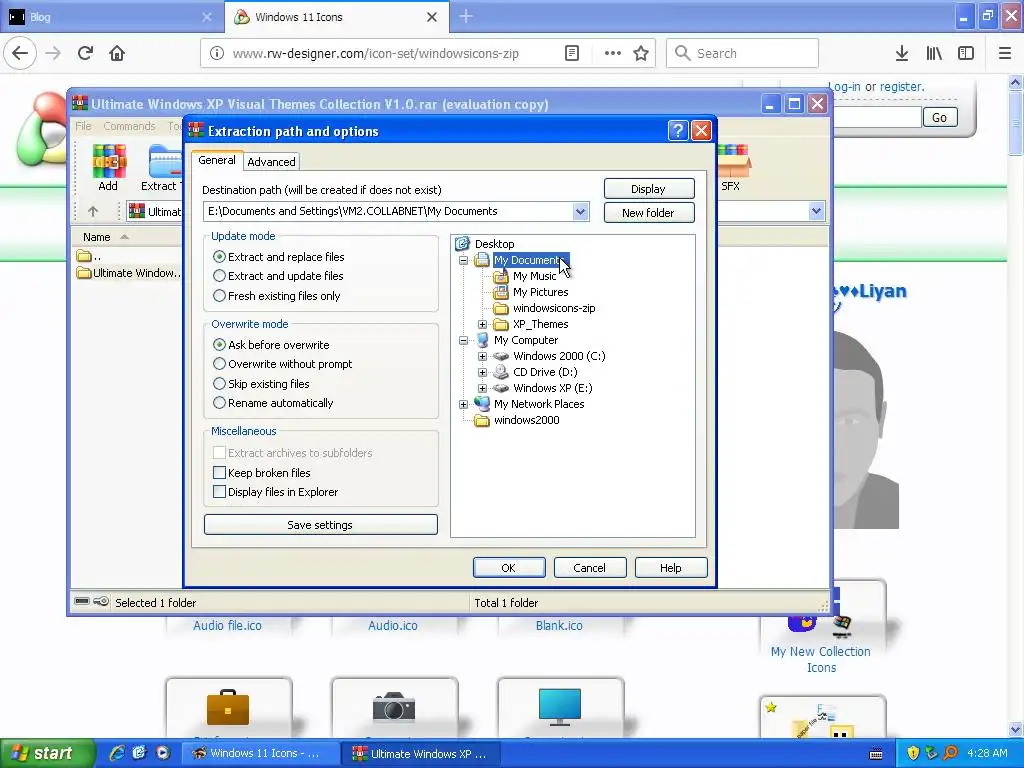
Task: Select Fresh existing files only option
Action: coord(219,295)
